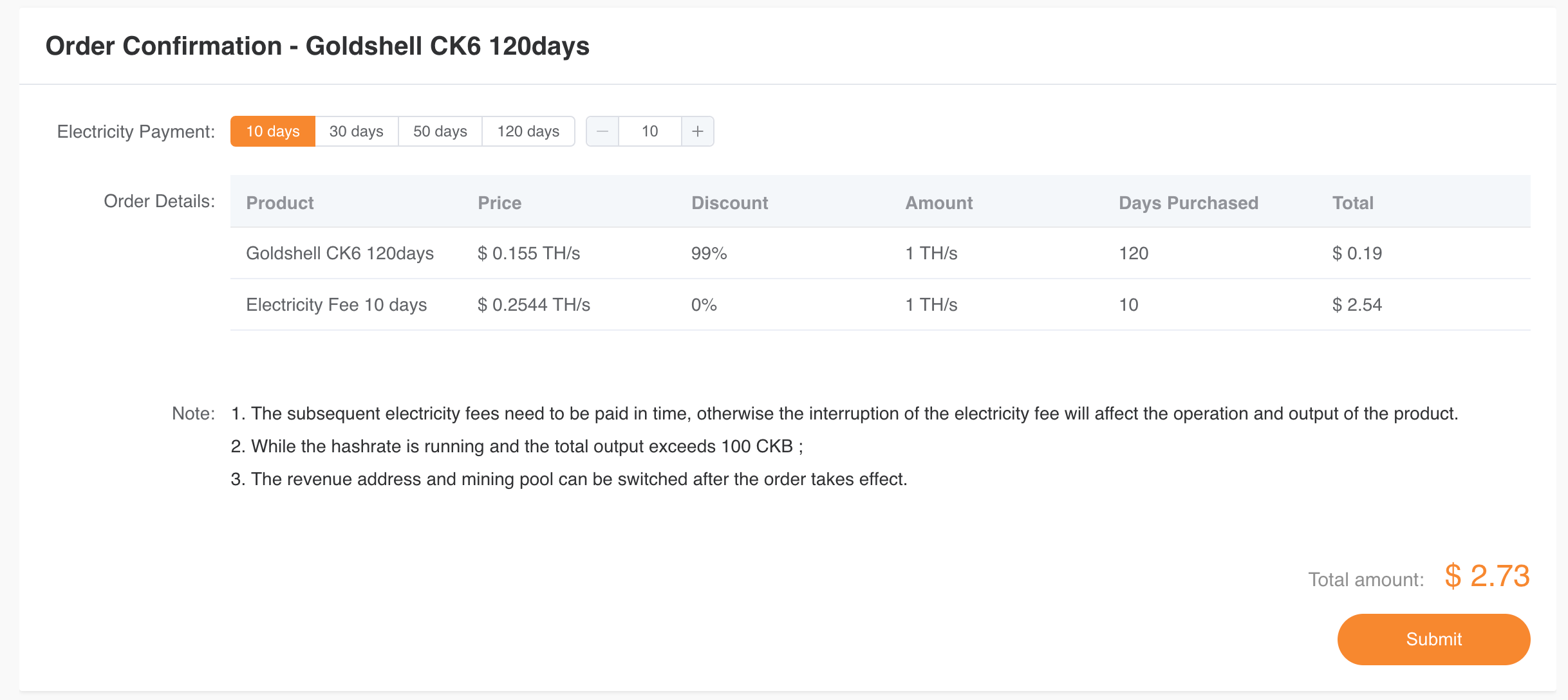Click the electricity days number field
Viewport: 1568px width, 700px height.
pyautogui.click(x=650, y=131)
